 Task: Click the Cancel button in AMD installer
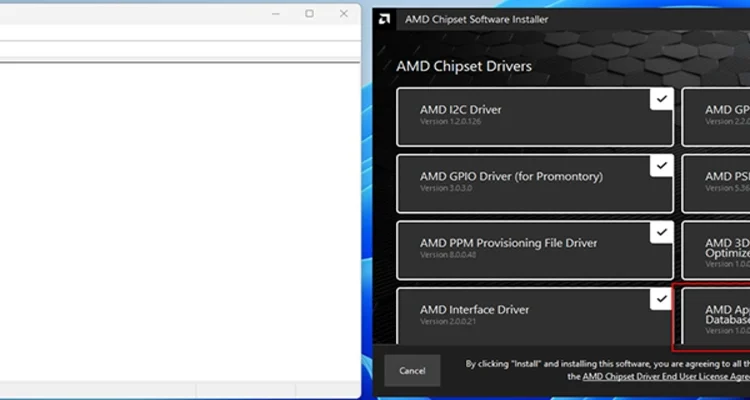click(x=412, y=370)
